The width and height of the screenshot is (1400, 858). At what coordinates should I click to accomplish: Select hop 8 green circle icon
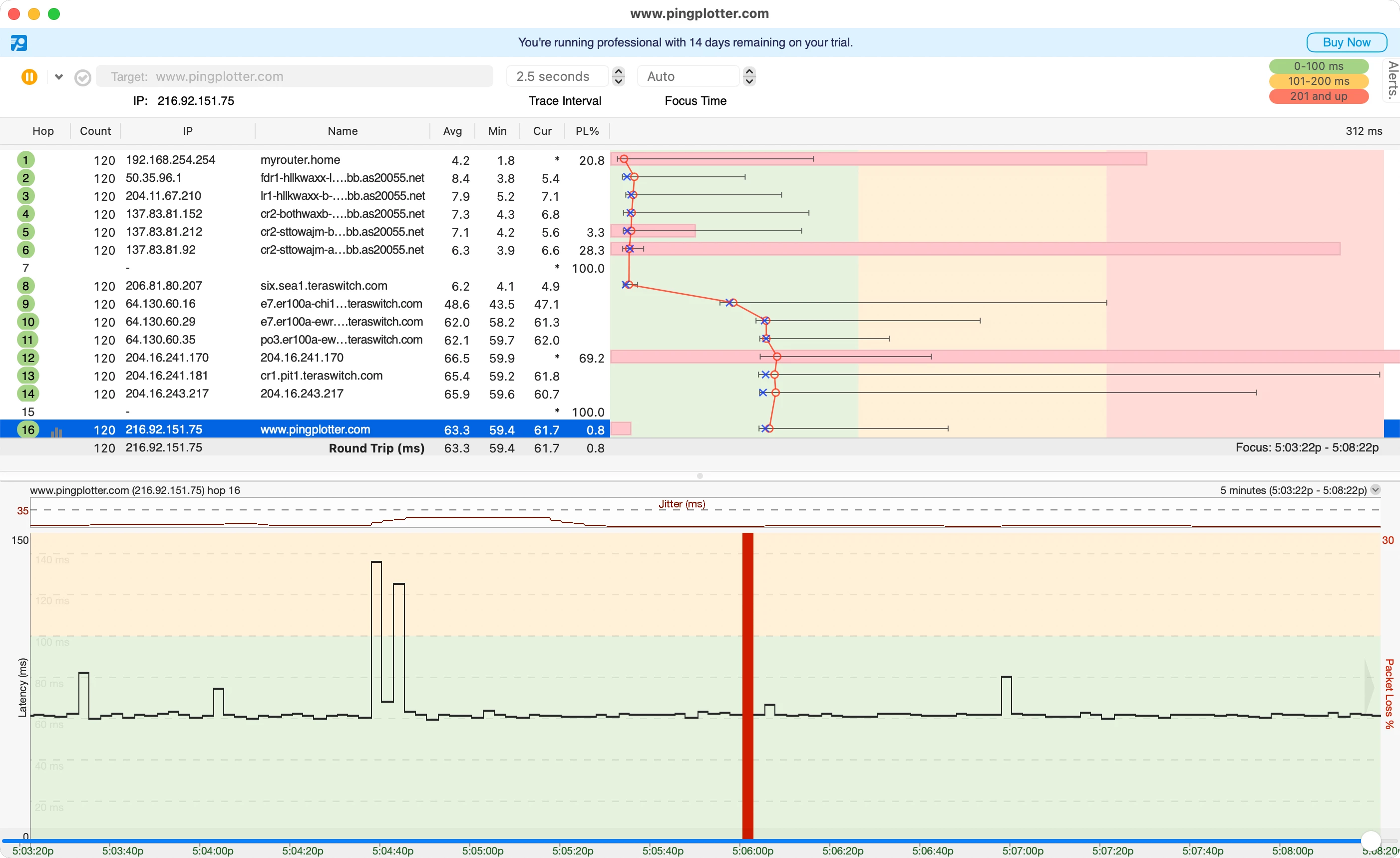[x=25, y=286]
